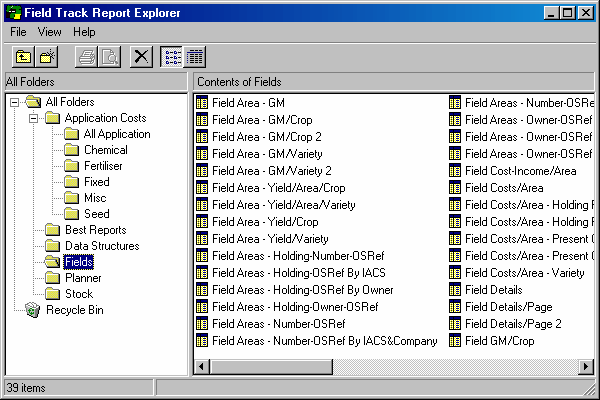Collapse the Application Costs tree node
600x400 pixels.
[x=34, y=118]
